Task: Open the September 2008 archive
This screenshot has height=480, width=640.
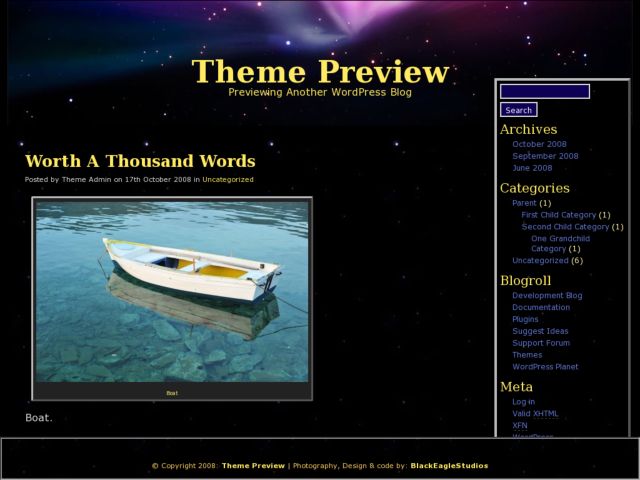Action: point(545,156)
